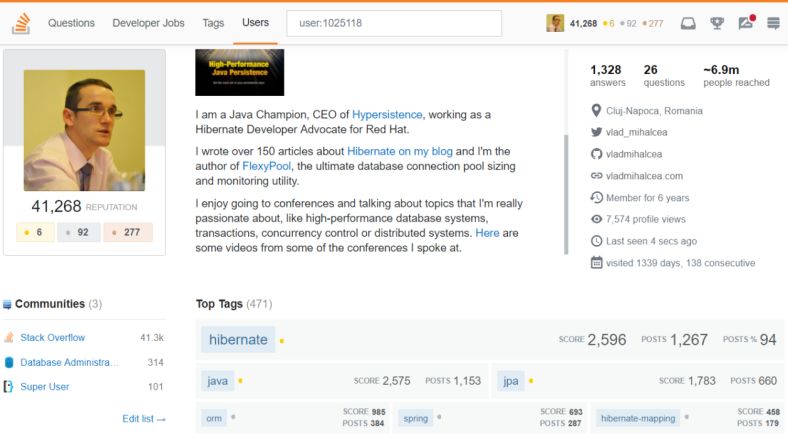Go to the Questions nav item
The height and width of the screenshot is (438, 788).
coord(71,23)
